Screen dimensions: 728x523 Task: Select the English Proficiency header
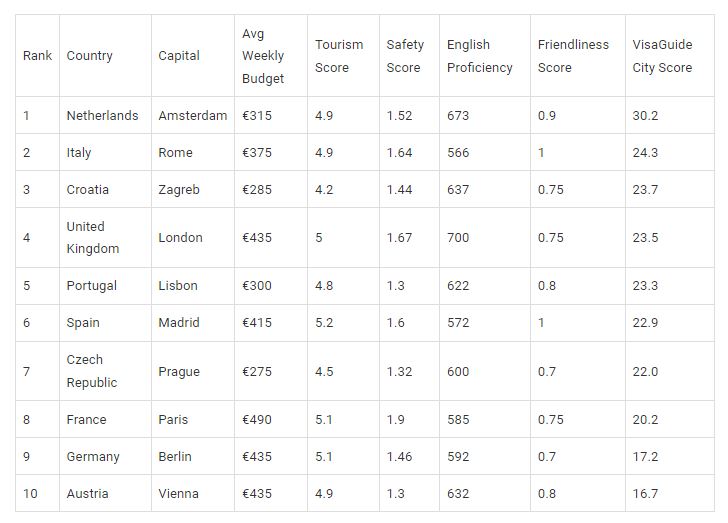[485, 56]
